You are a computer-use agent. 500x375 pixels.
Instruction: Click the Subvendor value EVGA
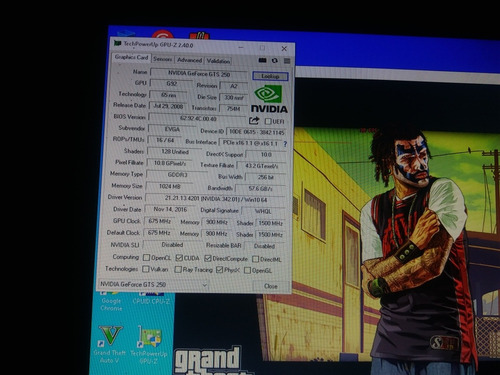[172, 129]
